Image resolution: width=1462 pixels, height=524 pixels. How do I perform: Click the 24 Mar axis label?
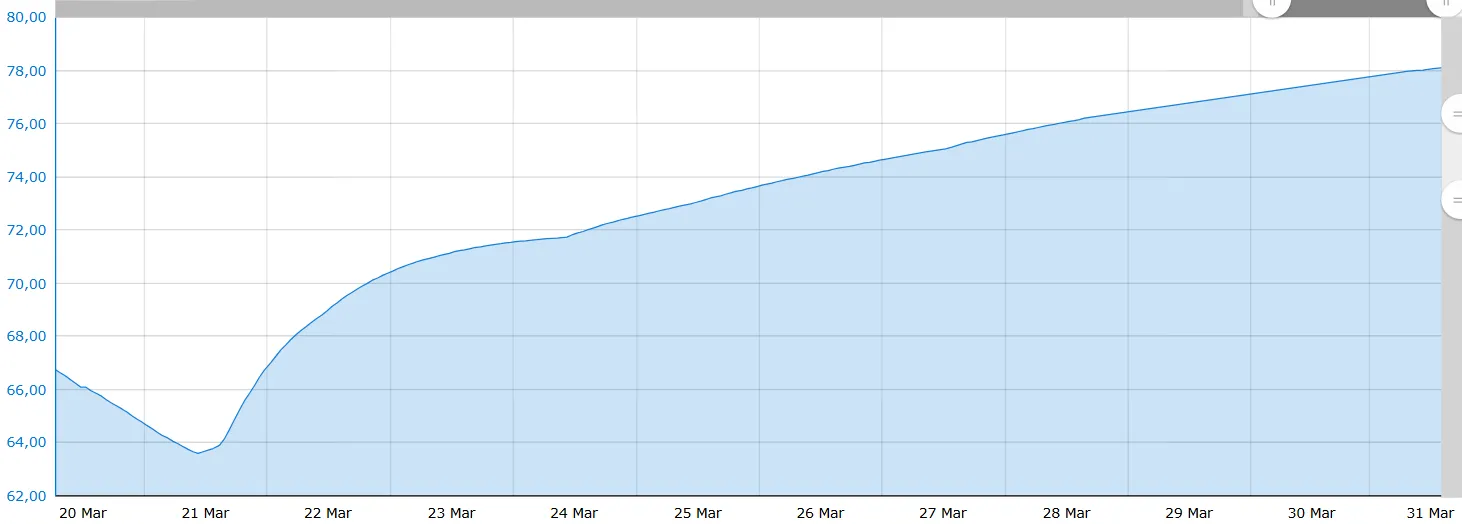[x=574, y=513]
